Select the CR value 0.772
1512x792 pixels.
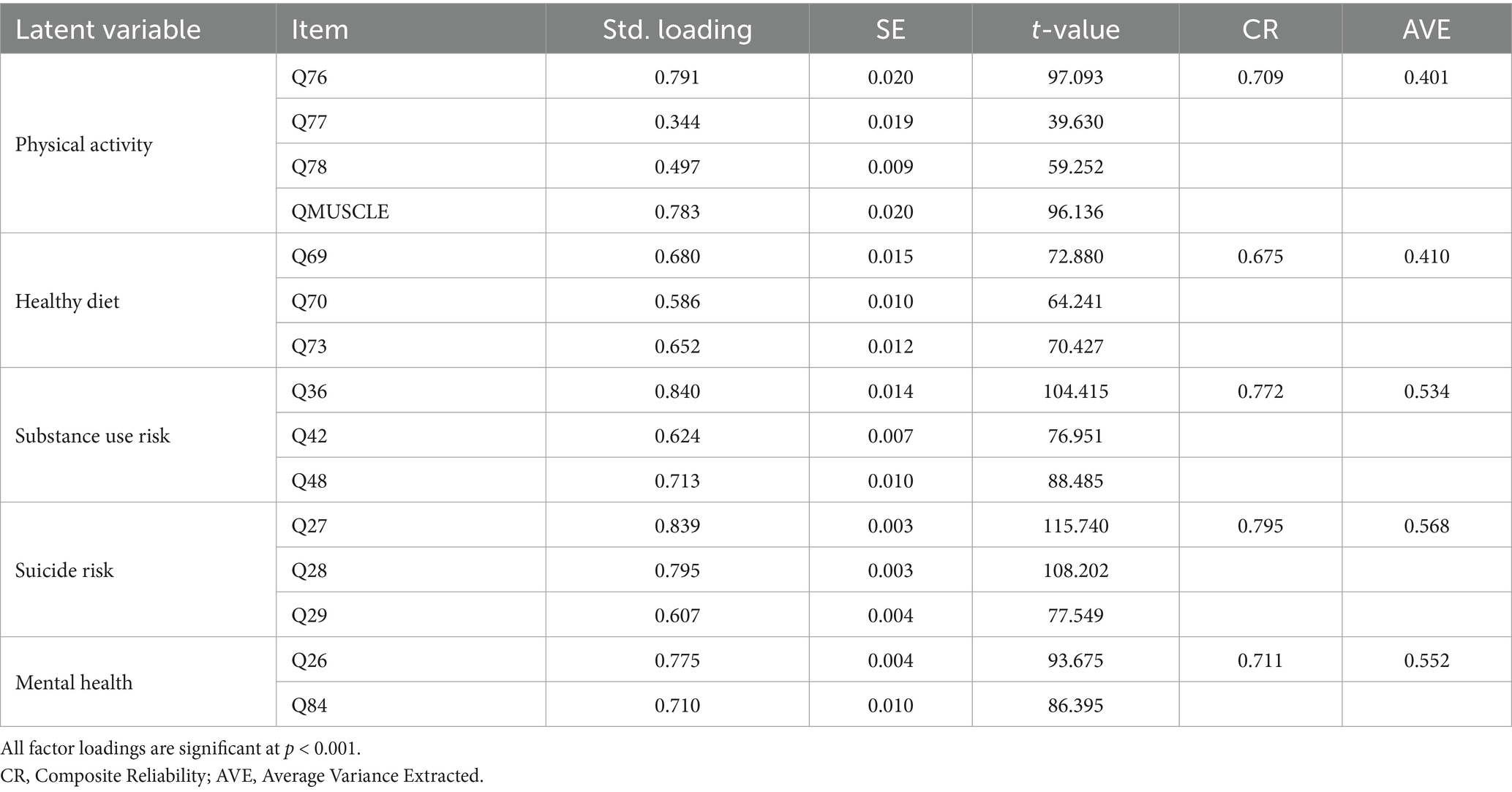pos(1260,391)
